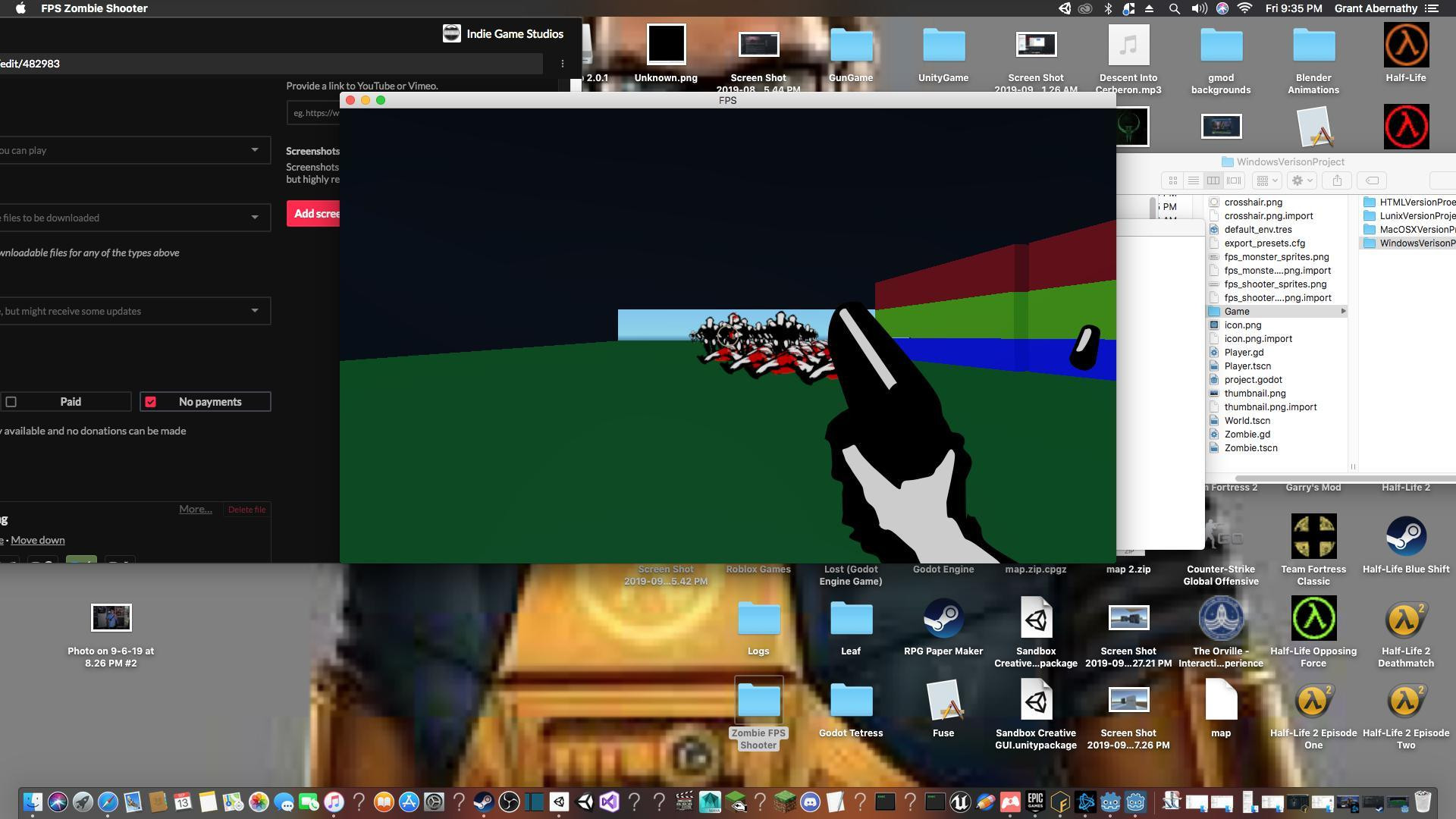Click the Move down link

coord(38,540)
